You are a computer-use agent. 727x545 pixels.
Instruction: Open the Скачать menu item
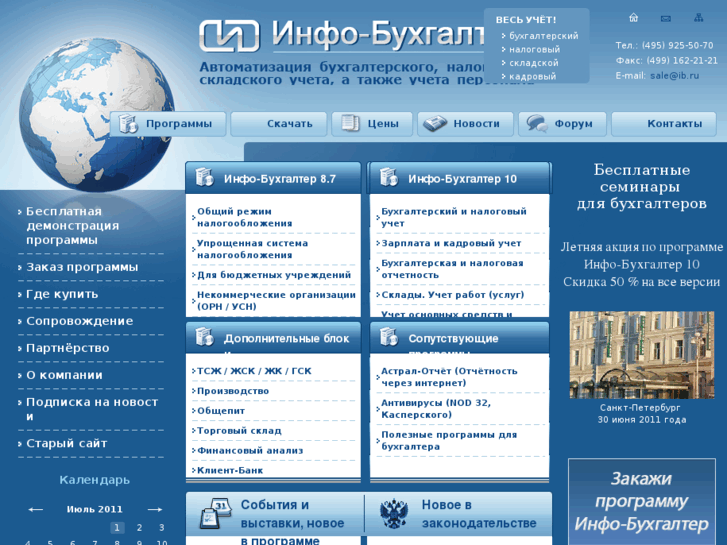click(x=279, y=124)
